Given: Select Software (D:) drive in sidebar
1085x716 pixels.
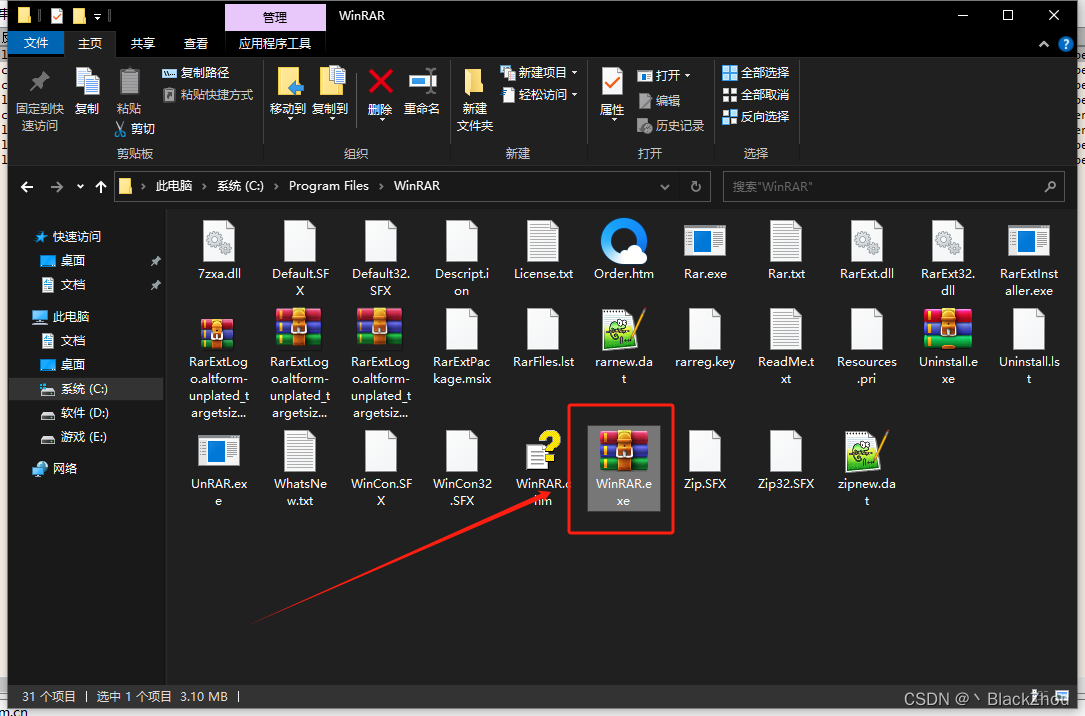Looking at the screenshot, I should point(86,413).
